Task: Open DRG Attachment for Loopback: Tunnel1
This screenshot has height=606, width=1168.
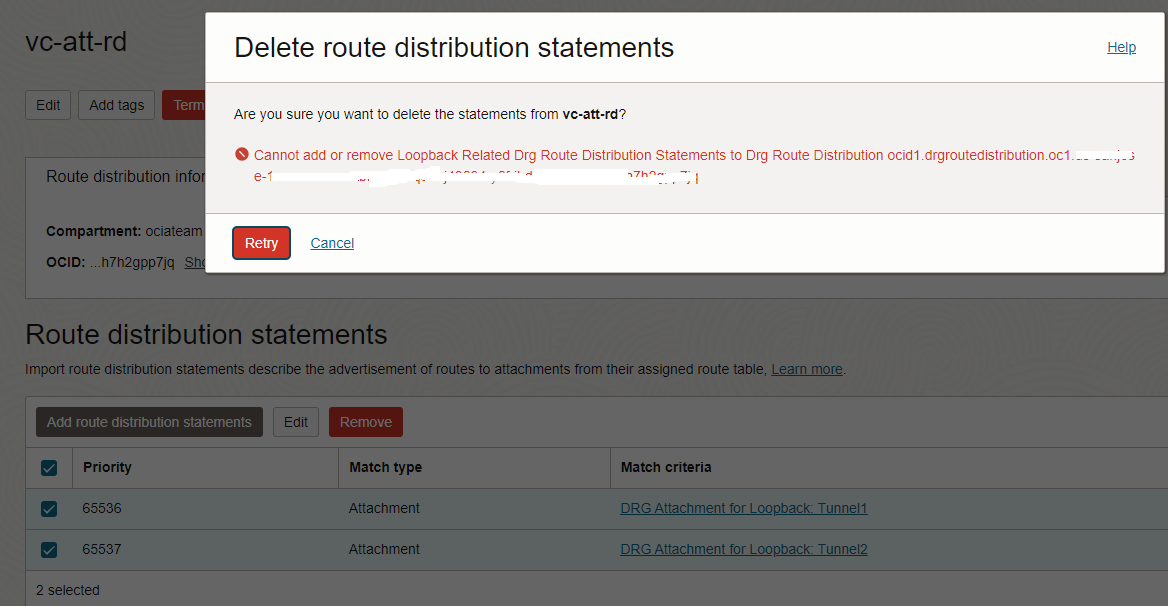Action: 743,509
